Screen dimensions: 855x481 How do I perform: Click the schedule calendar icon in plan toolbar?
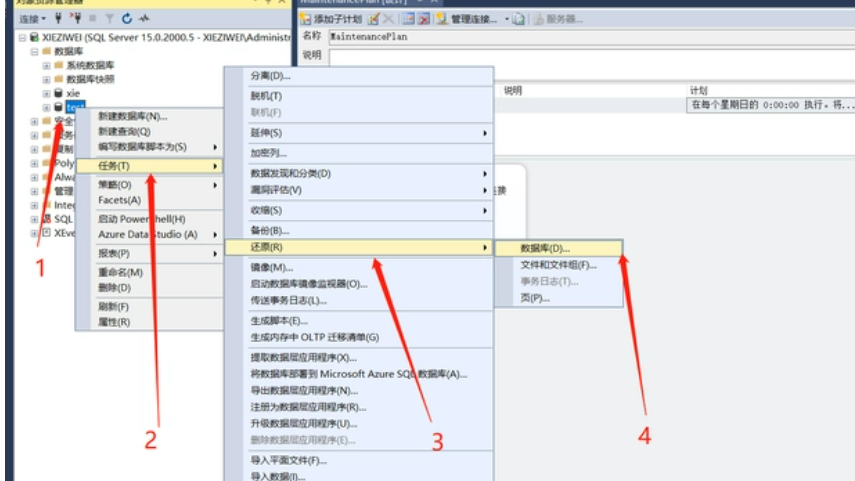[408, 19]
